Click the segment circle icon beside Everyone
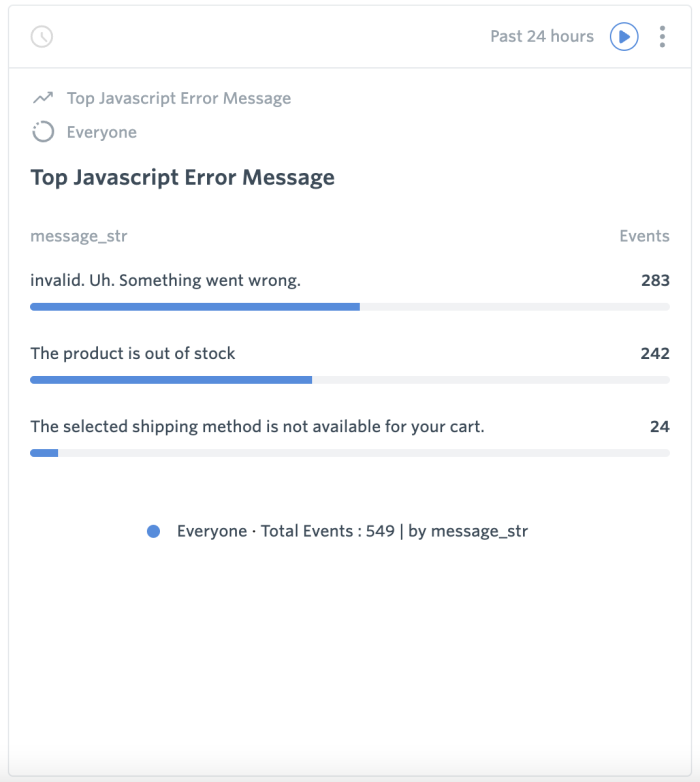 coord(43,132)
